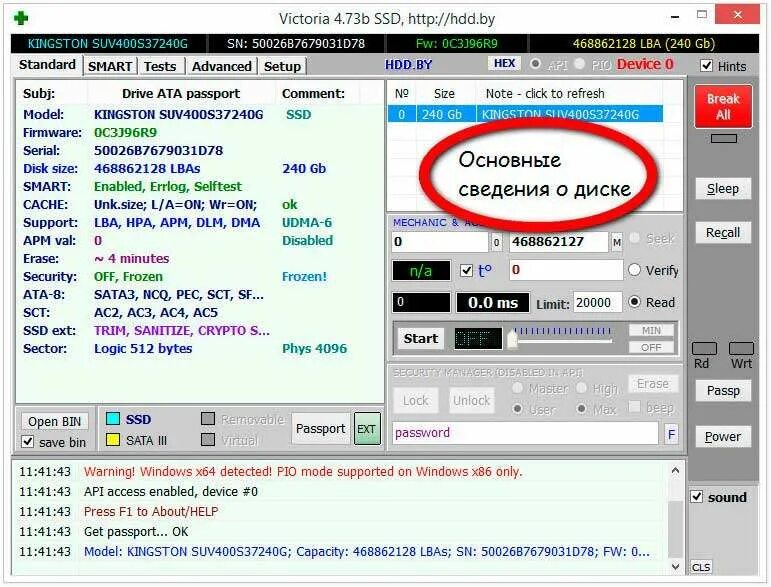Image resolution: width=771 pixels, height=587 pixels.
Task: Click the Open BIN button
Action: tap(55, 422)
